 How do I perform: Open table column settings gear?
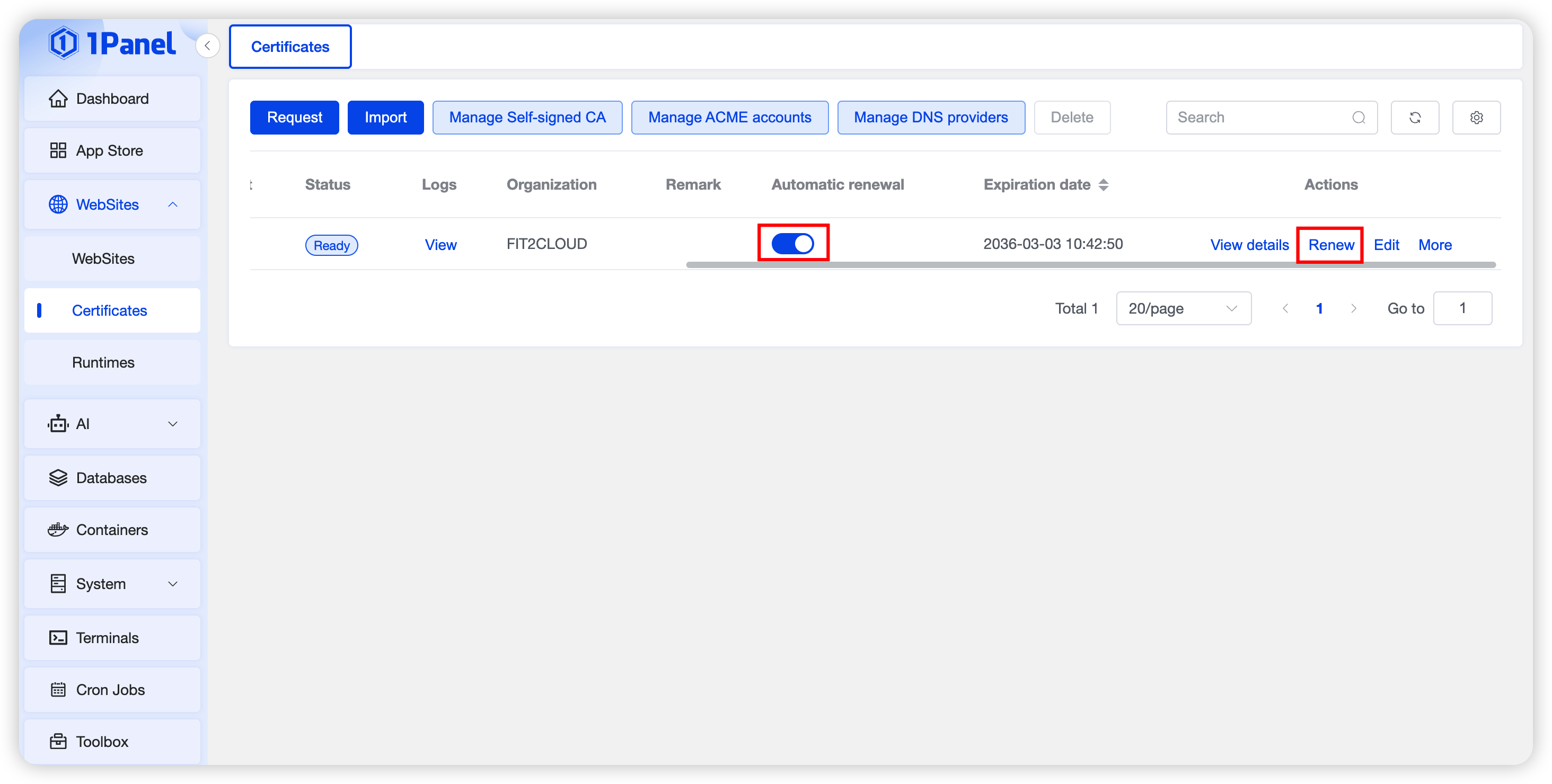(x=1476, y=118)
